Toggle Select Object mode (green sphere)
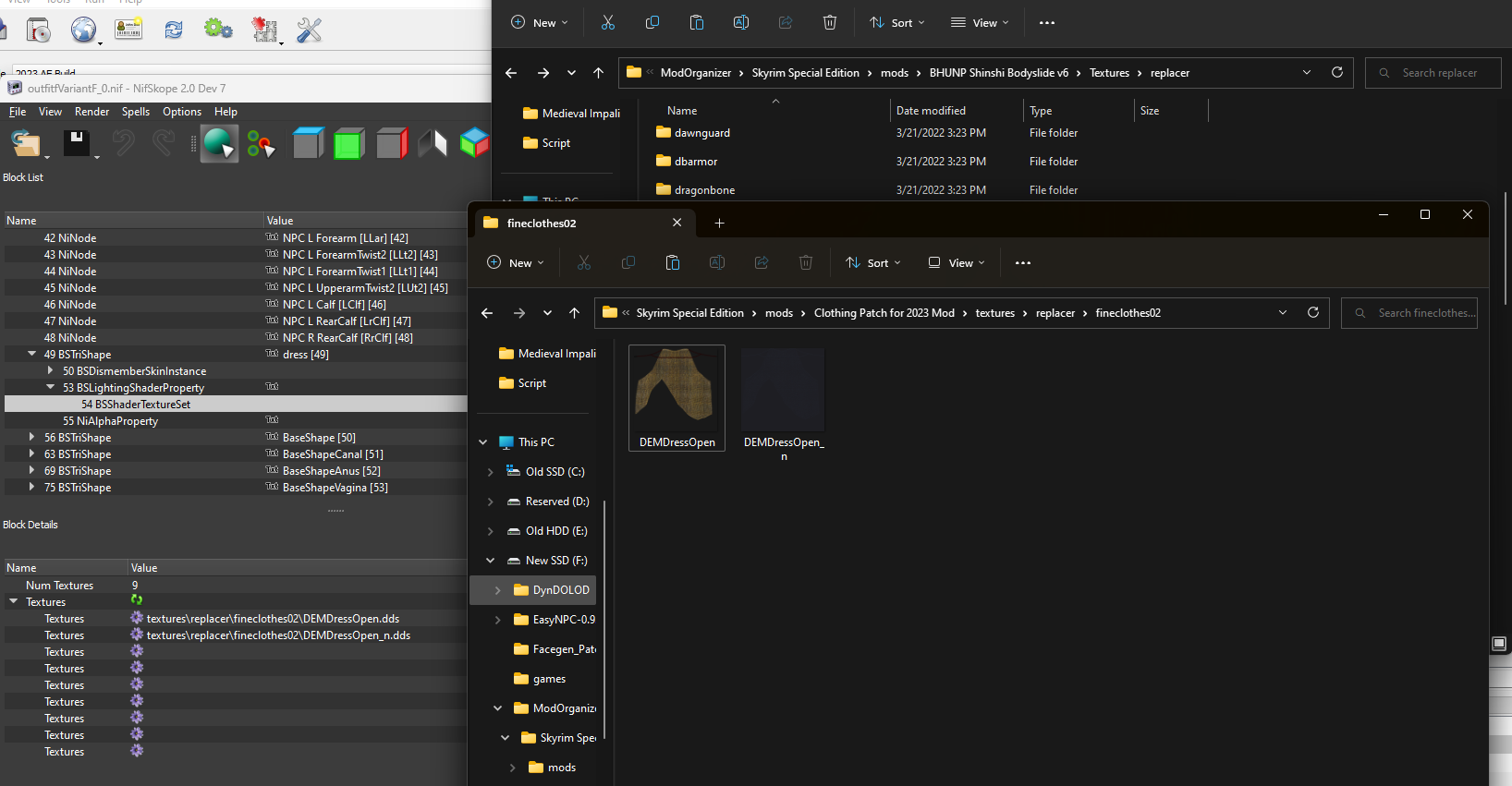1512x786 pixels. (219, 144)
